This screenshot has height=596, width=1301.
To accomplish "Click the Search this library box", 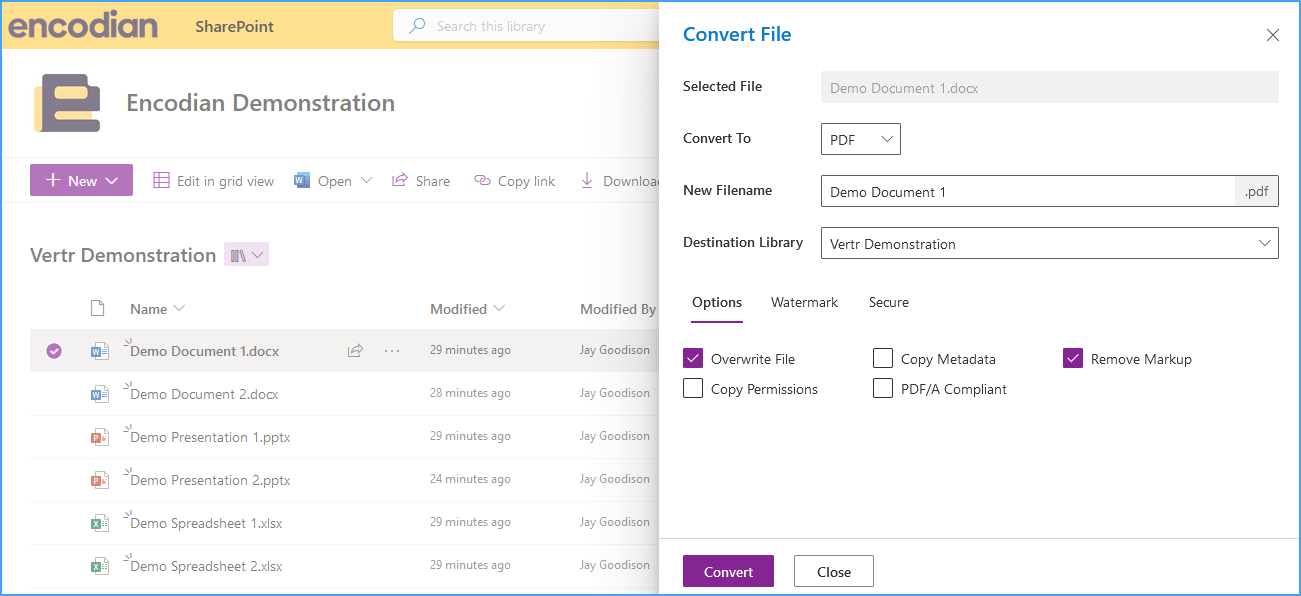I will point(526,26).
